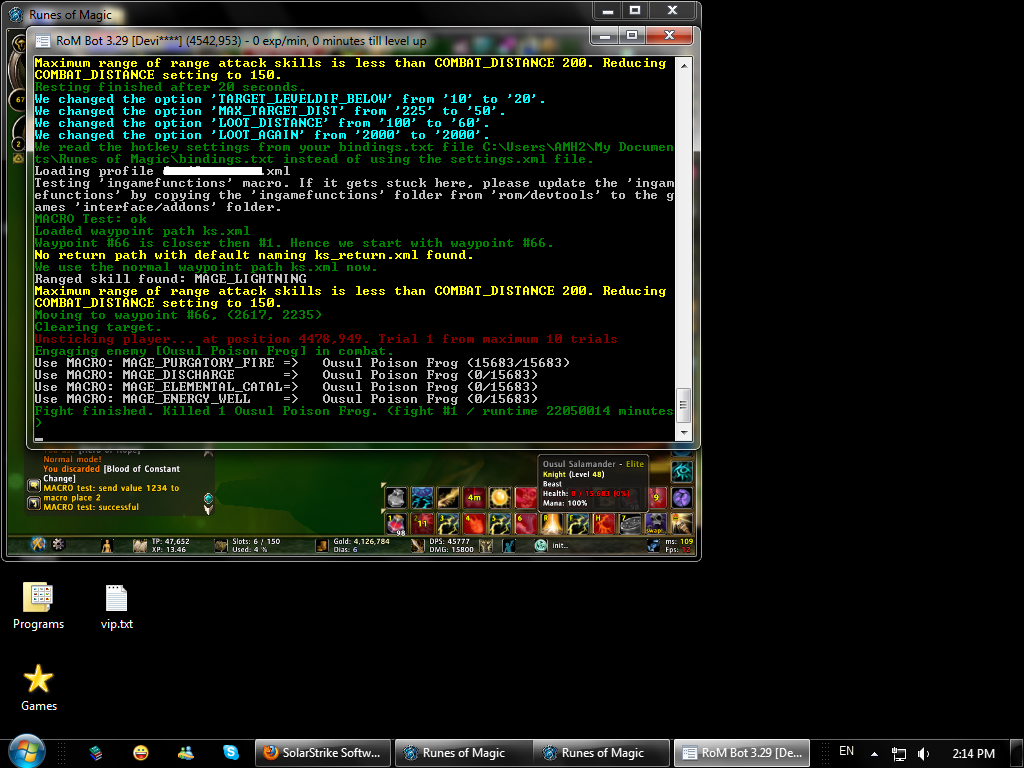The height and width of the screenshot is (768, 1024).
Task: Open the books quick launch icon
Action: click(96, 753)
